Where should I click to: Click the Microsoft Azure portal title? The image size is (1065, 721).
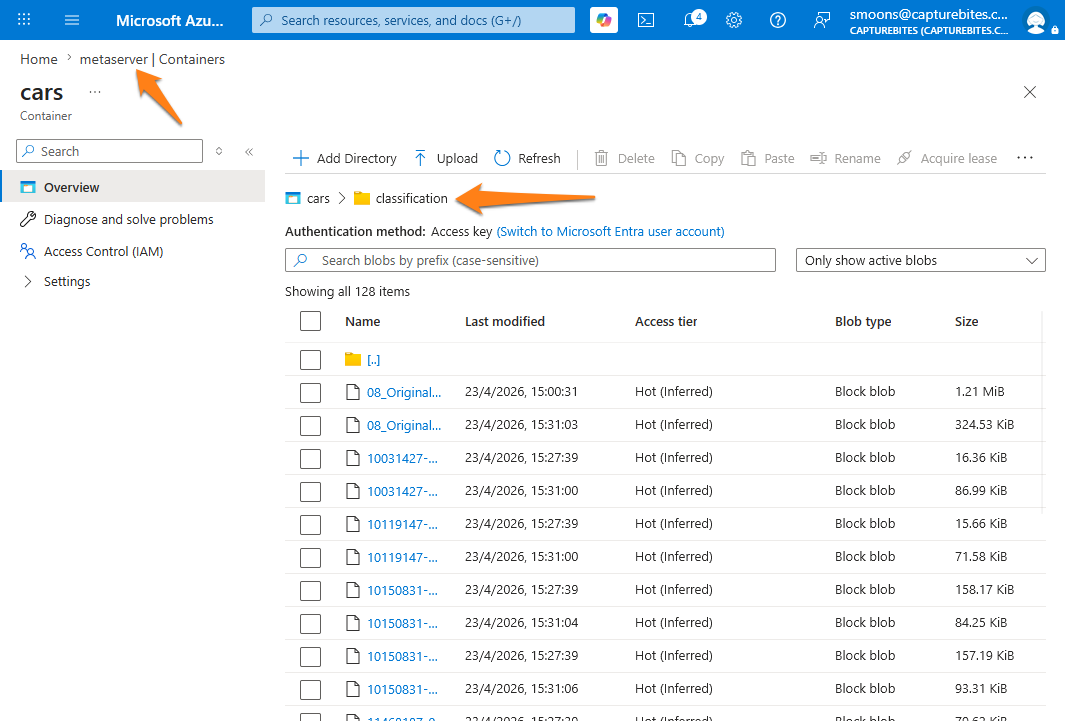(x=169, y=20)
